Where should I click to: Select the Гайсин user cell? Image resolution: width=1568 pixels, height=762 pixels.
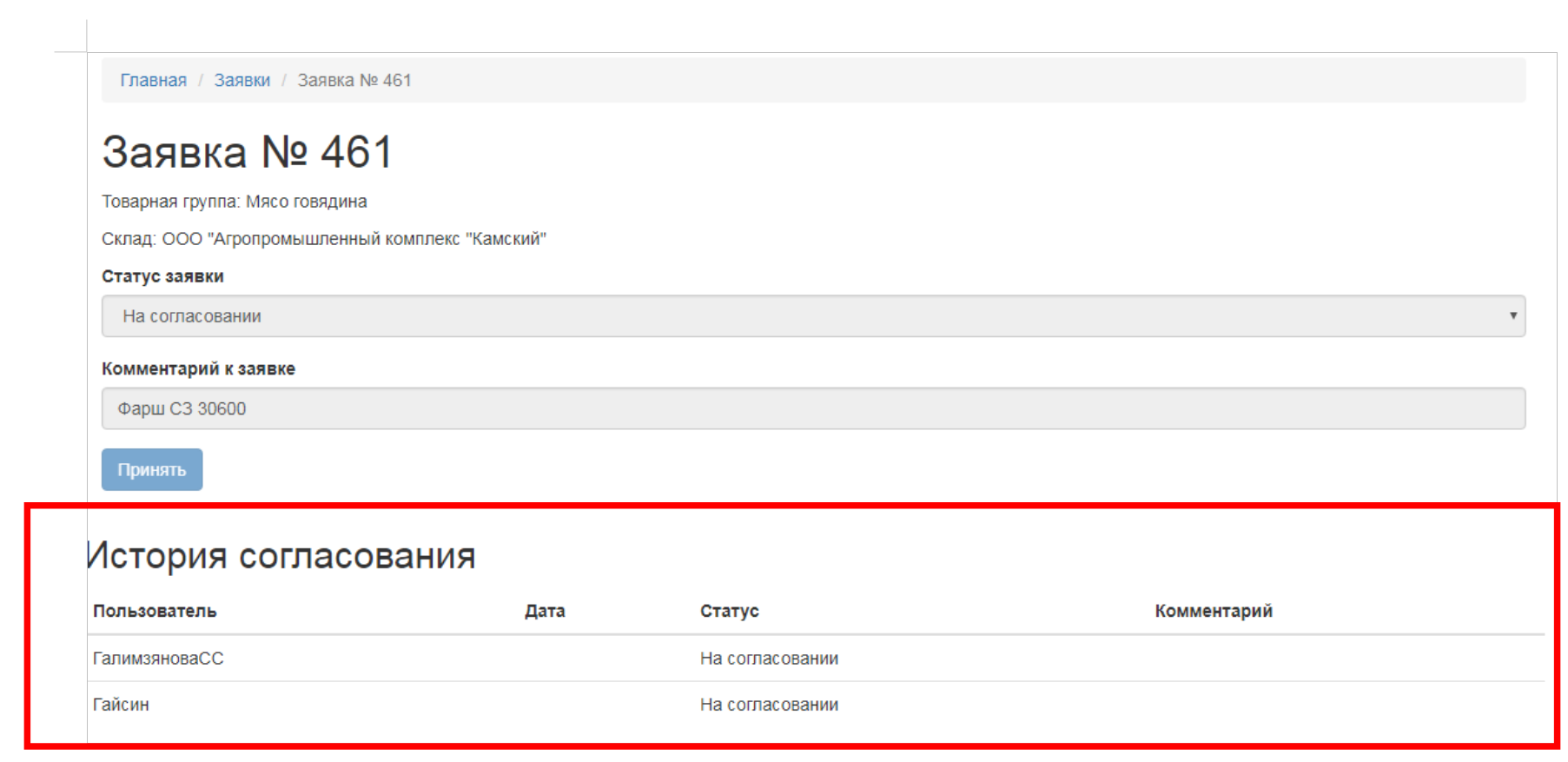point(121,705)
